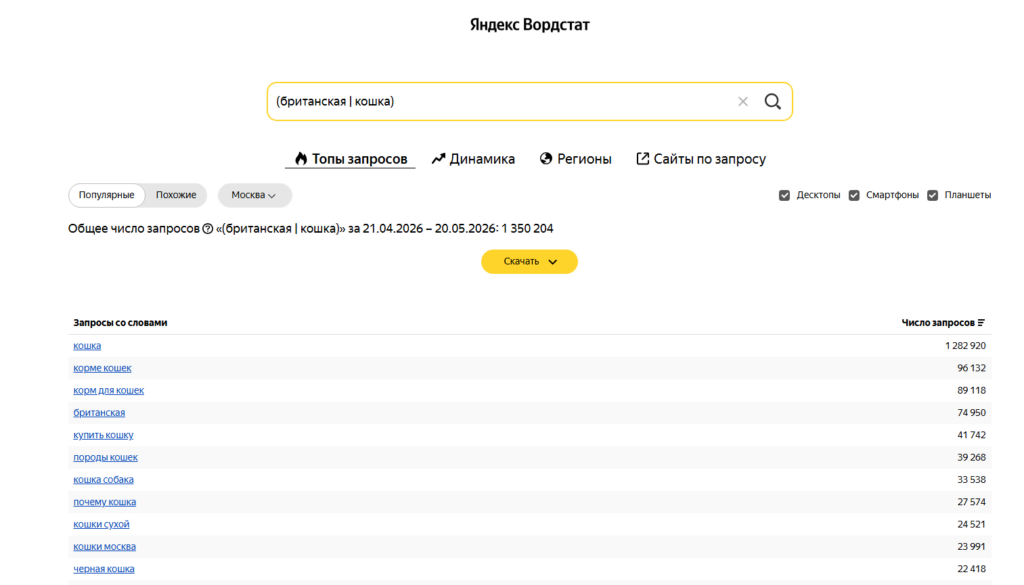Open the кошка собака query link
The image size is (1024, 585).
click(103, 479)
